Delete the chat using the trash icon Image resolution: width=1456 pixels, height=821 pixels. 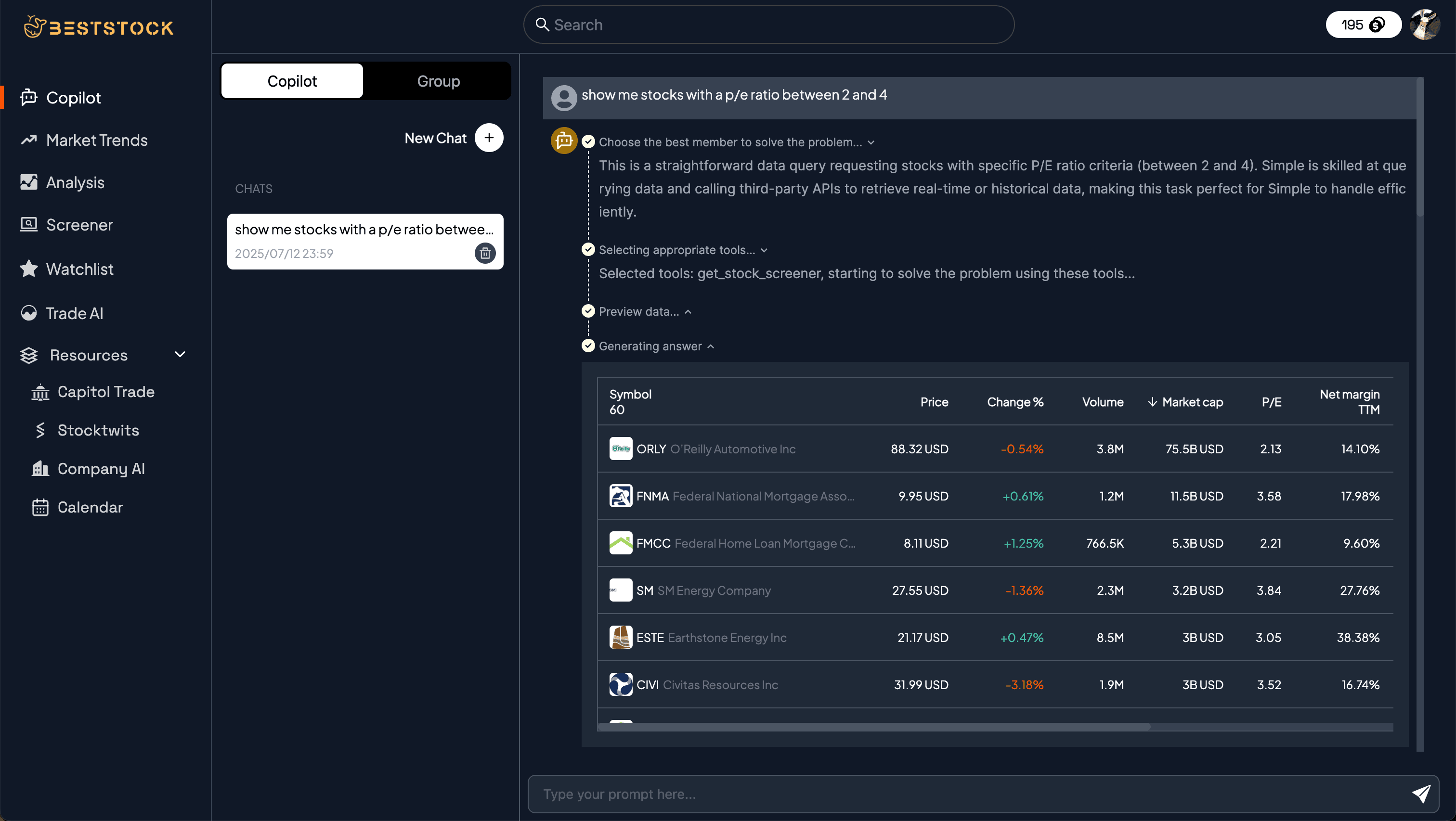coord(485,253)
